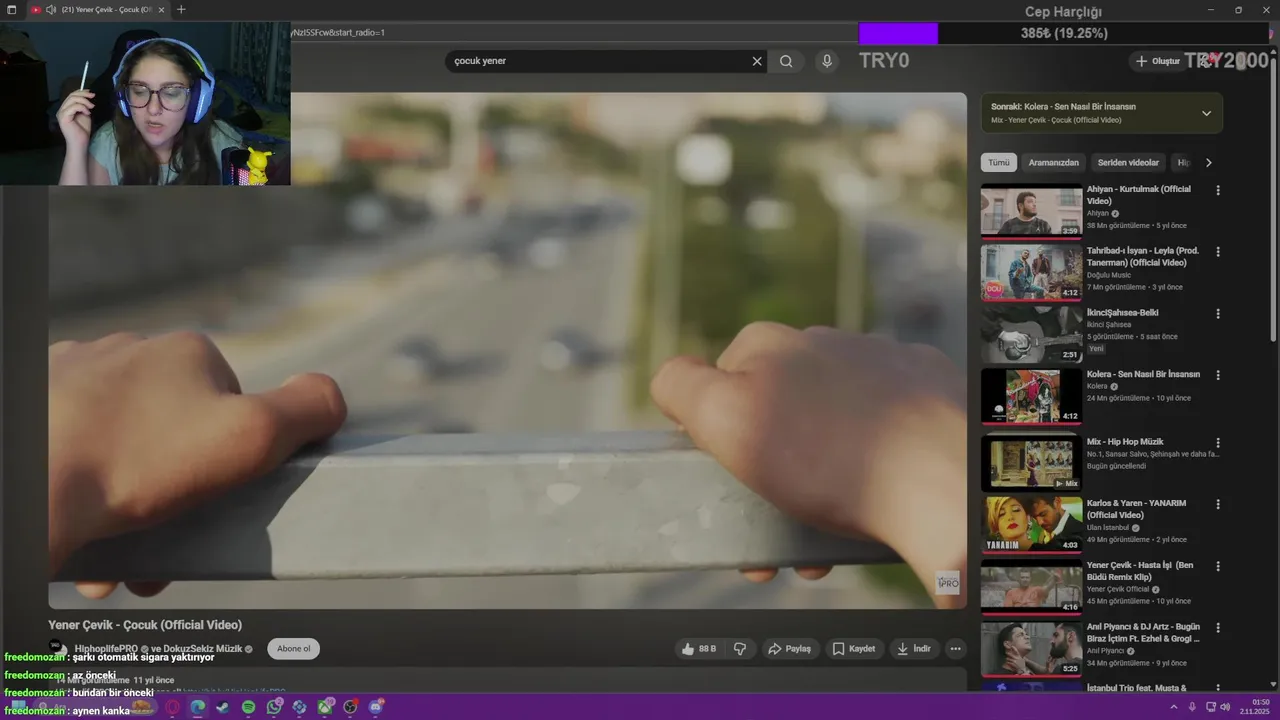
Task: Open Karlos & Yaren - YANARIM thumbnail
Action: 1031,525
